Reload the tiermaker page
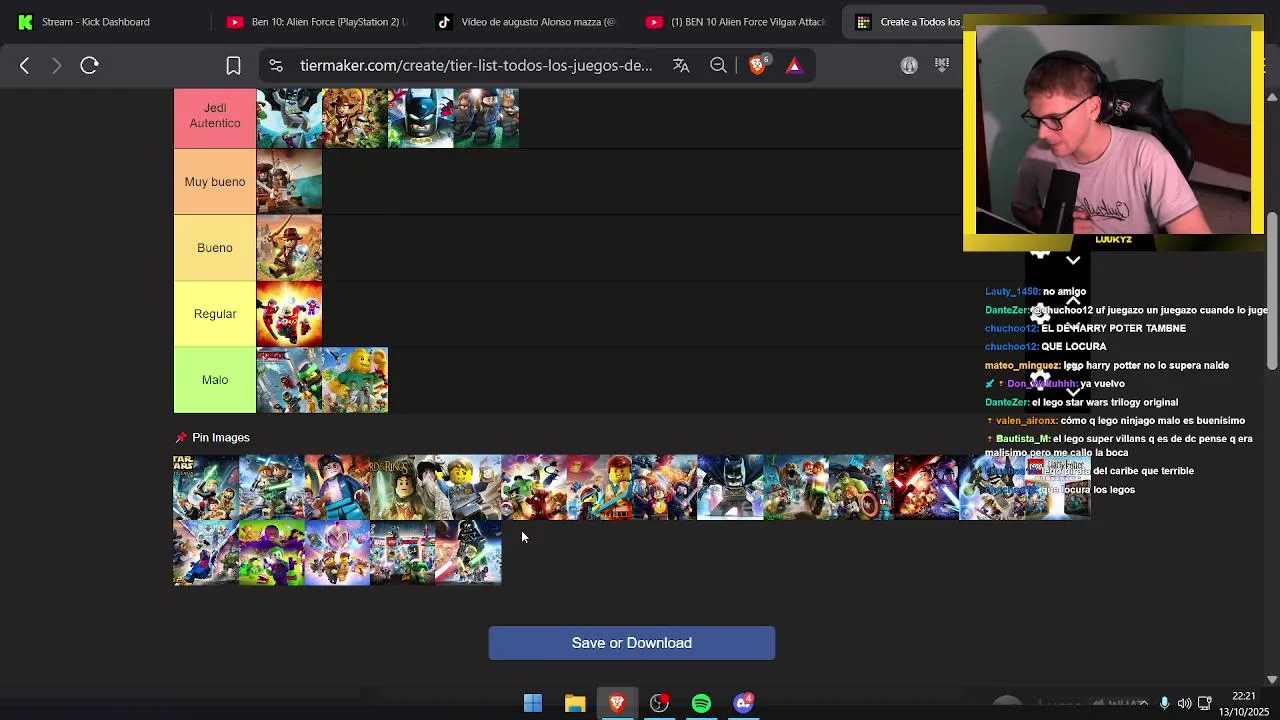 tap(89, 66)
